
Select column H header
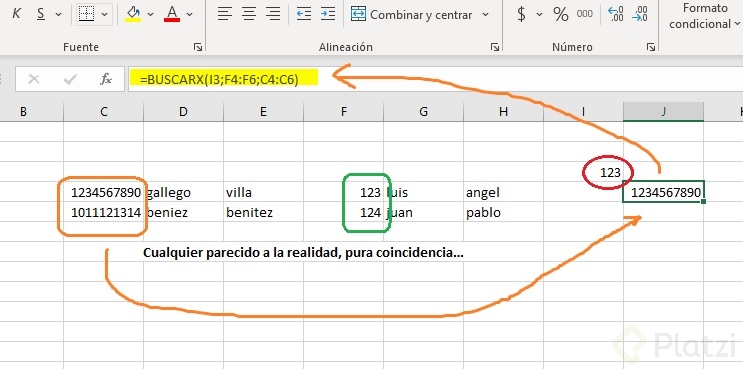(x=503, y=112)
